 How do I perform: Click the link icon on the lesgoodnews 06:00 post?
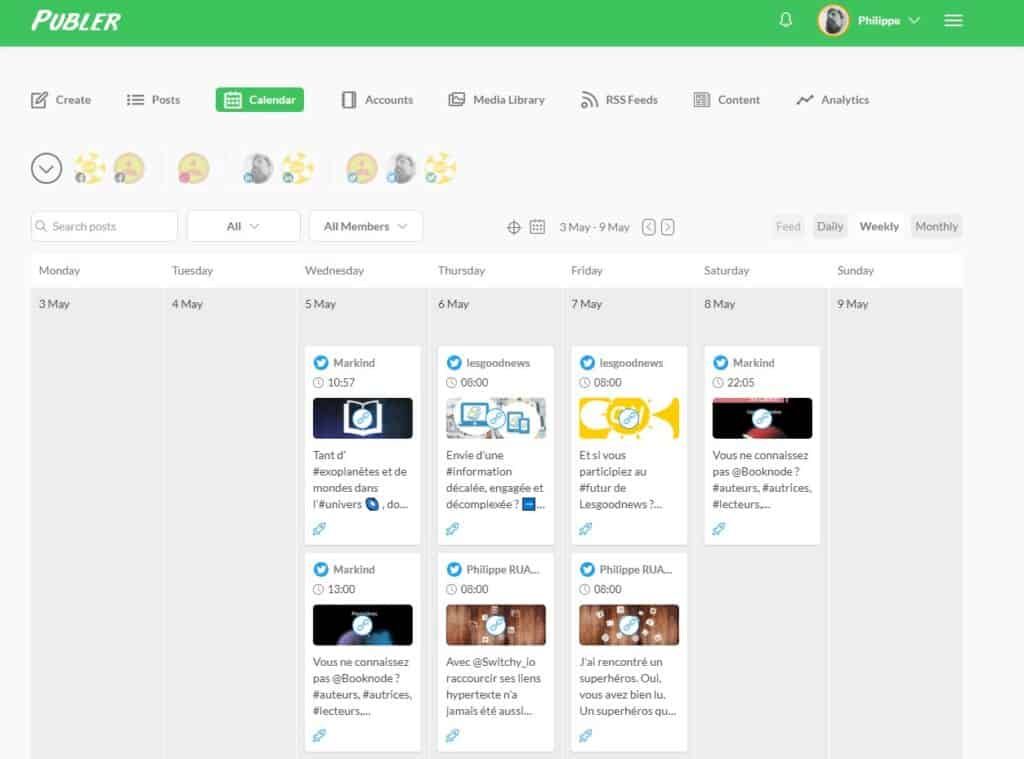(453, 528)
